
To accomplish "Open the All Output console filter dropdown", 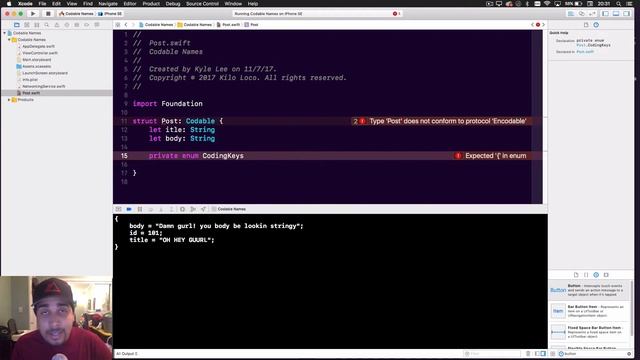I will coord(127,353).
